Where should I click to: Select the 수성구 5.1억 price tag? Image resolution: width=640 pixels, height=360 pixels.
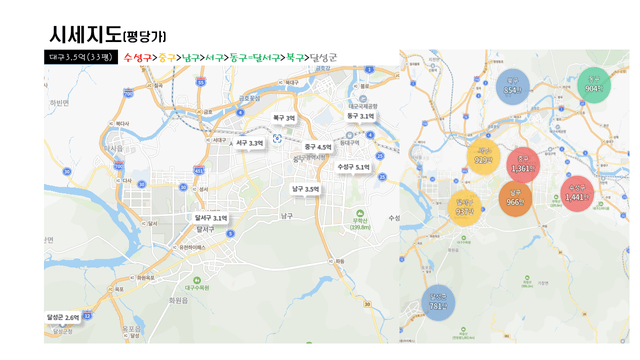(353, 167)
